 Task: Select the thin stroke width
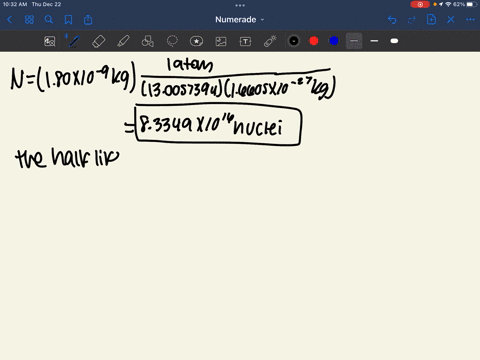pyautogui.click(x=354, y=41)
